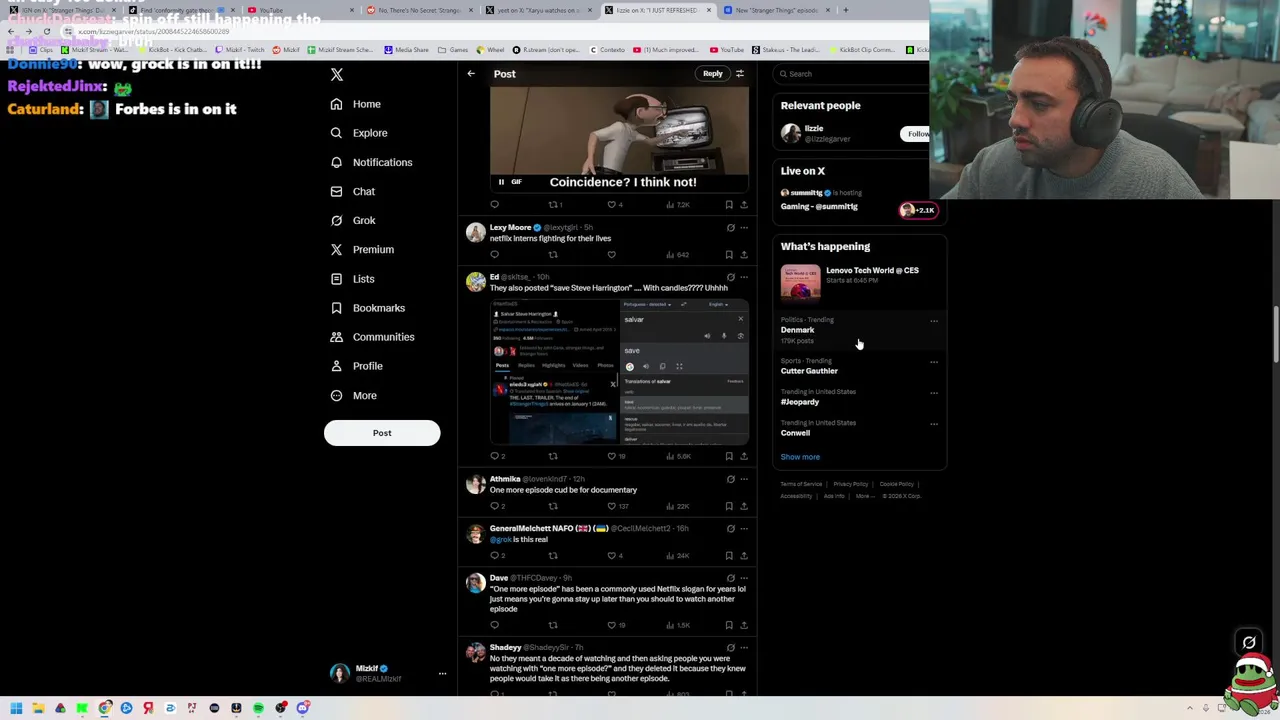Click Show more under What's happening
This screenshot has height=720, width=1280.
[800, 457]
